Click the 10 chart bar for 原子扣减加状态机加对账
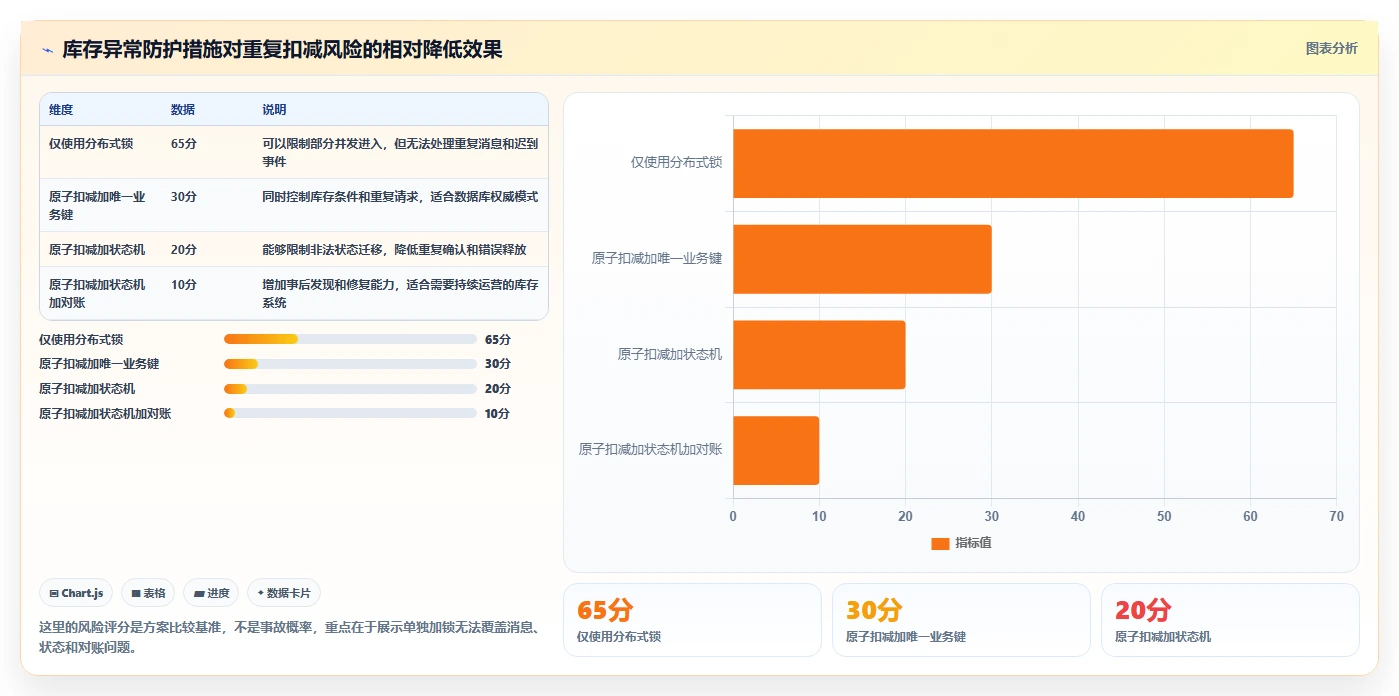 [x=776, y=451]
